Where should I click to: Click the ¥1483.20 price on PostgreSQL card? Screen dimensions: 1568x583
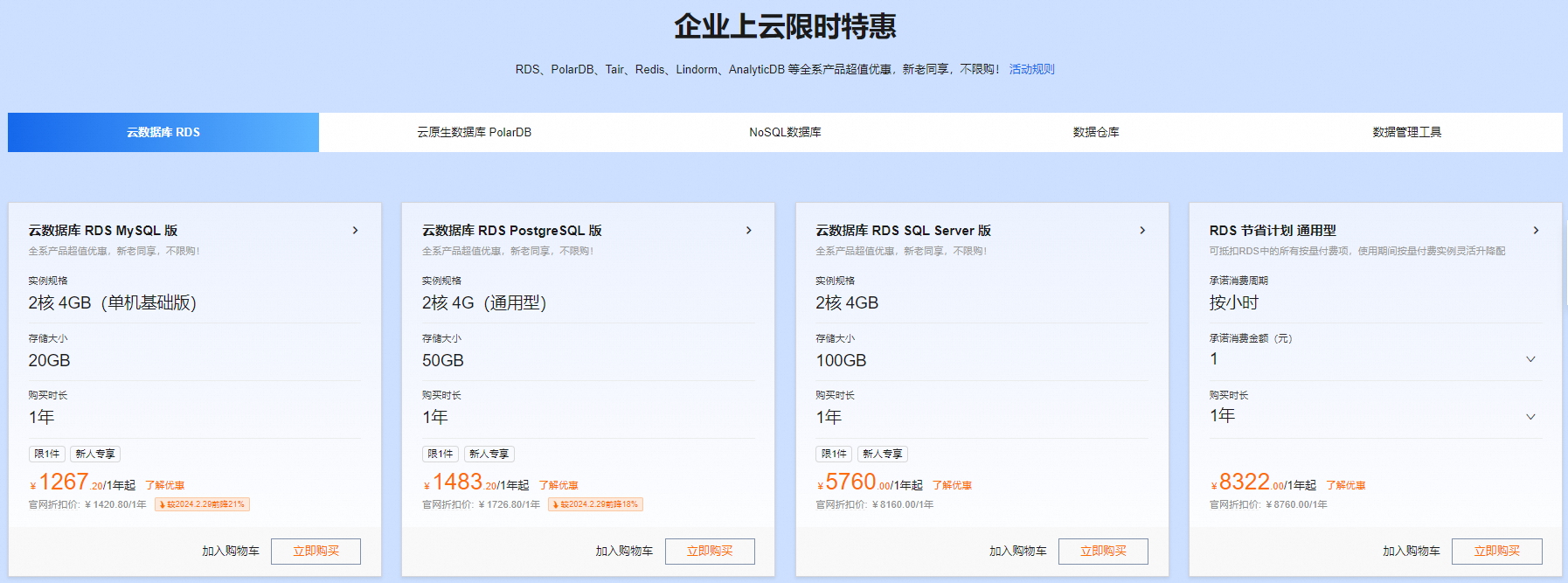coord(461,482)
